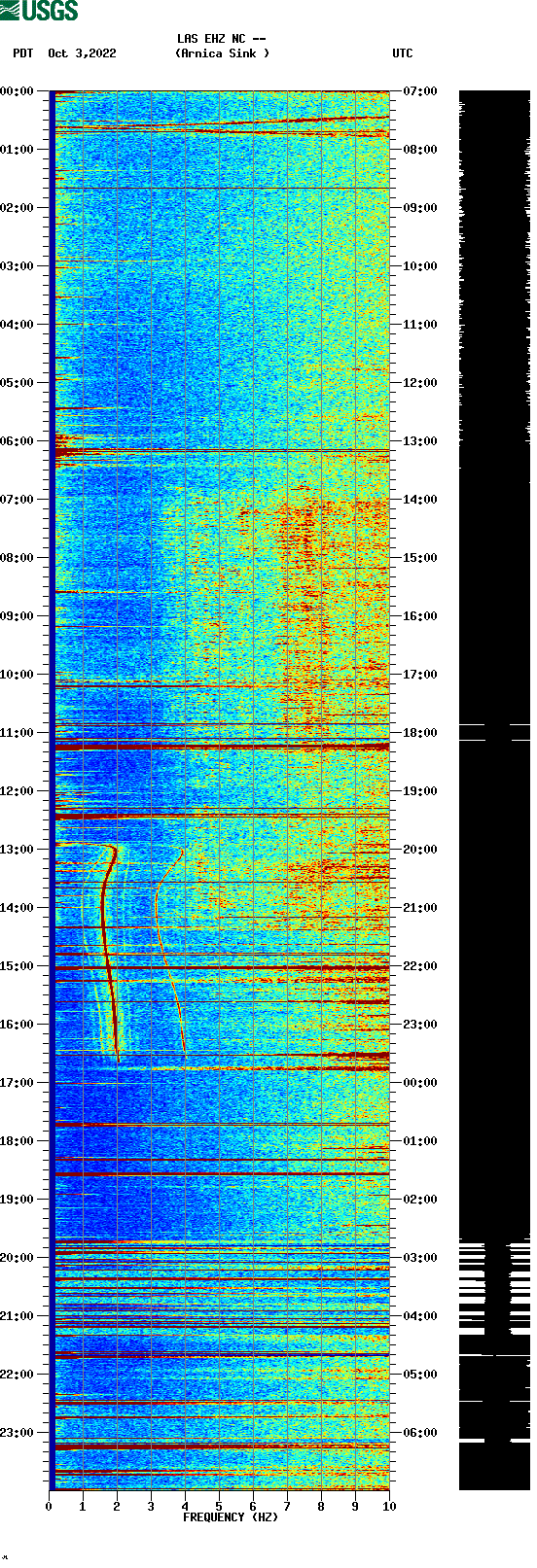The image size is (537, 1568).
Task: Click the PDT 13:00 time label
Action: click(17, 850)
